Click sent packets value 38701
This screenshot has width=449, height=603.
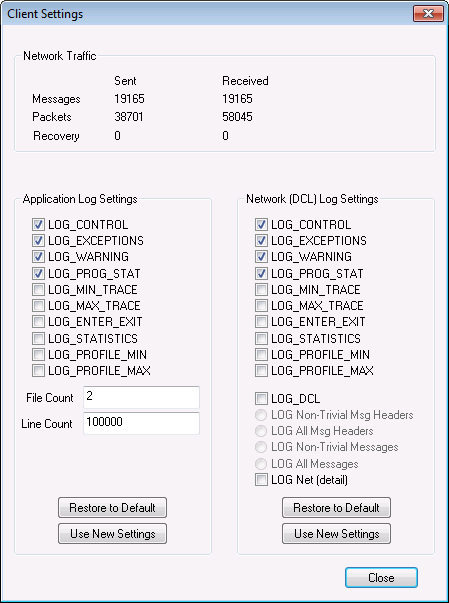pos(129,117)
